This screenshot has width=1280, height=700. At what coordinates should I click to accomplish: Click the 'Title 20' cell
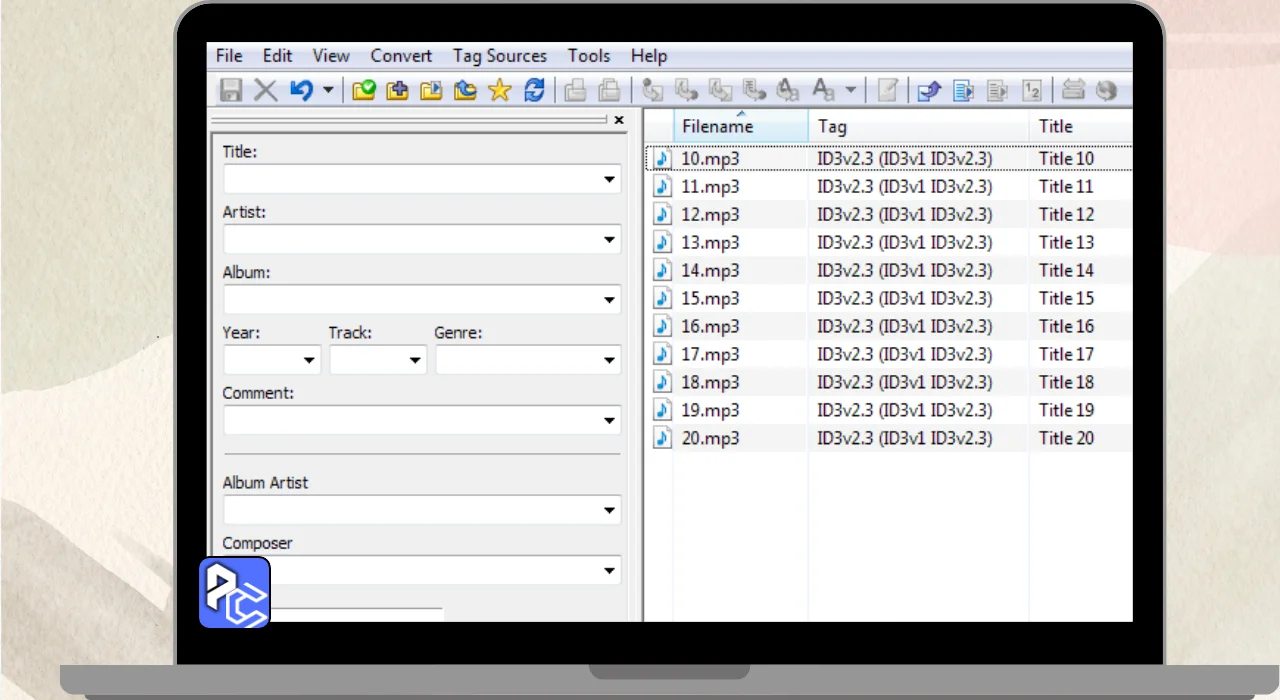click(1066, 438)
